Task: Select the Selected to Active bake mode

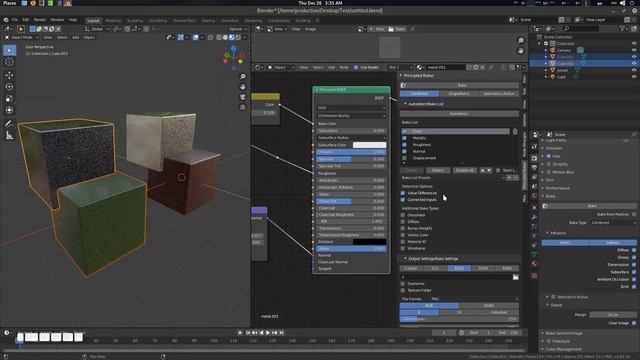Action: click(499, 93)
